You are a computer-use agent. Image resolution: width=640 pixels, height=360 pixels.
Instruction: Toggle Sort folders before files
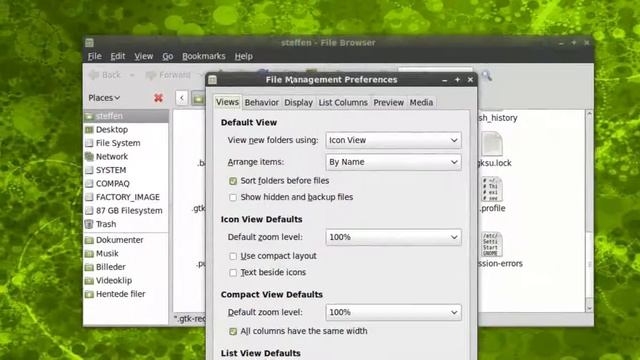pos(233,181)
